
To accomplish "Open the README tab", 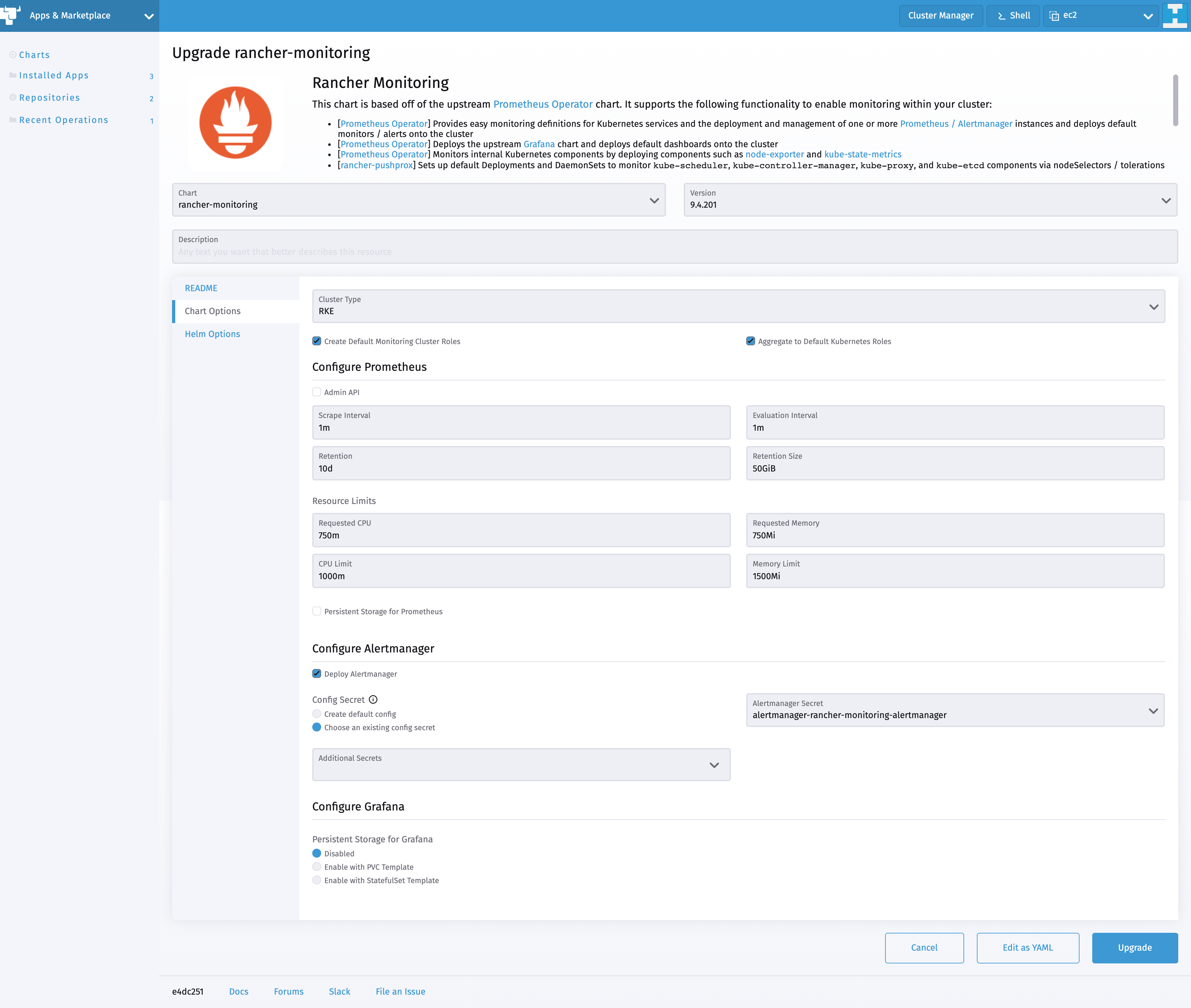I will pos(201,288).
